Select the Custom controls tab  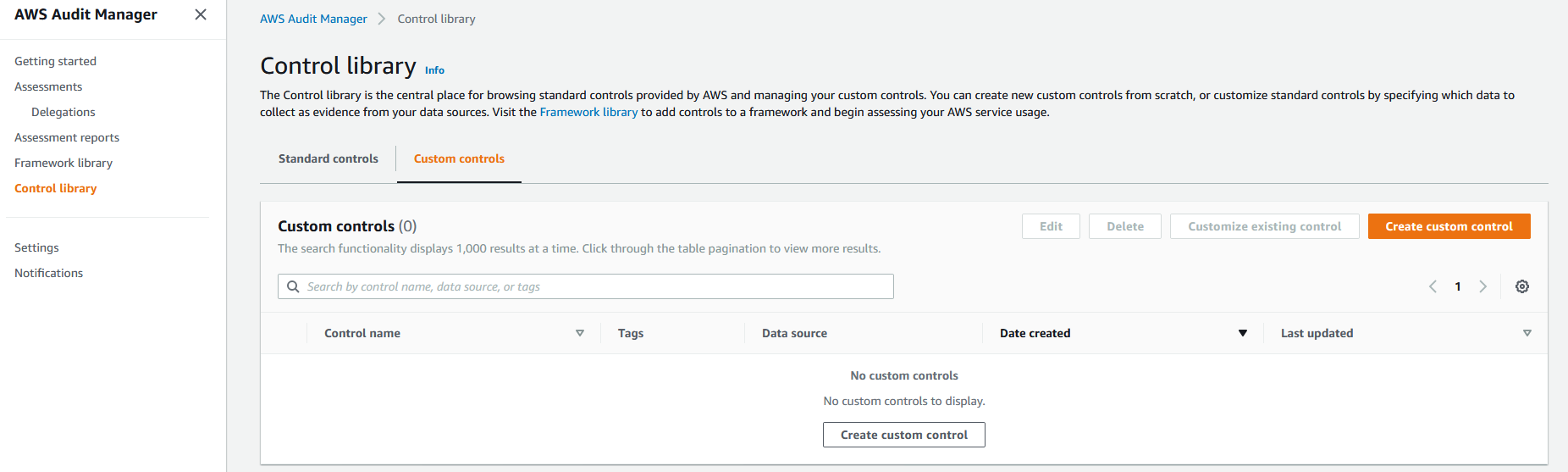[x=459, y=158]
